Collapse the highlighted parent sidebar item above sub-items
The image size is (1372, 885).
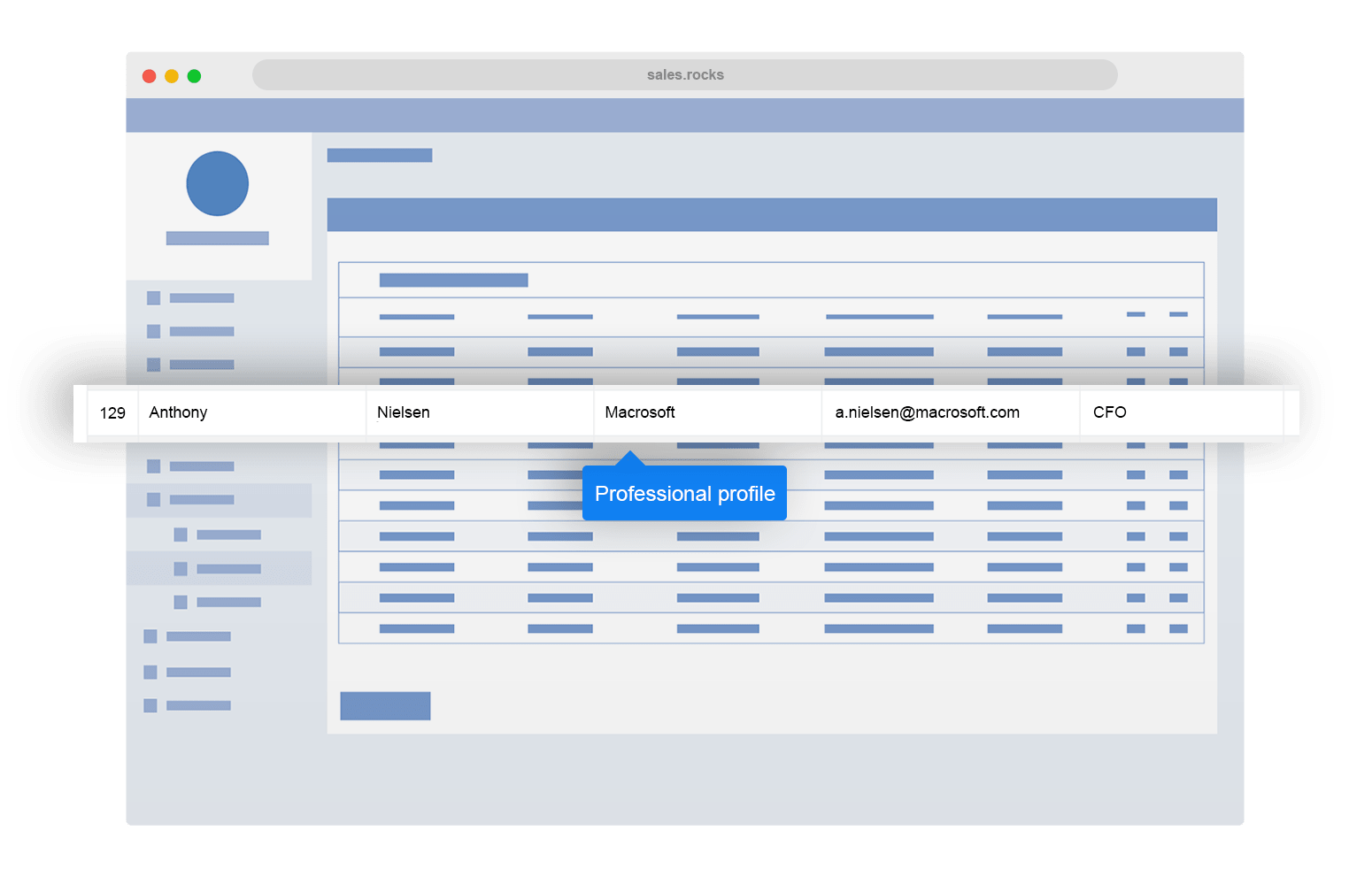point(202,500)
